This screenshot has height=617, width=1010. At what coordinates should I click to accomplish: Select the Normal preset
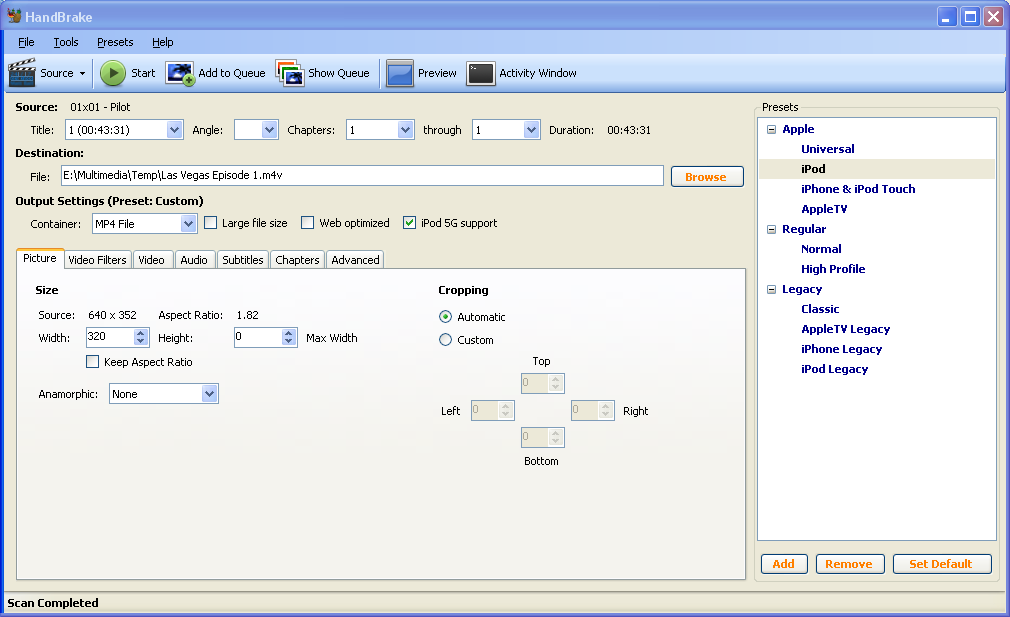pos(821,249)
